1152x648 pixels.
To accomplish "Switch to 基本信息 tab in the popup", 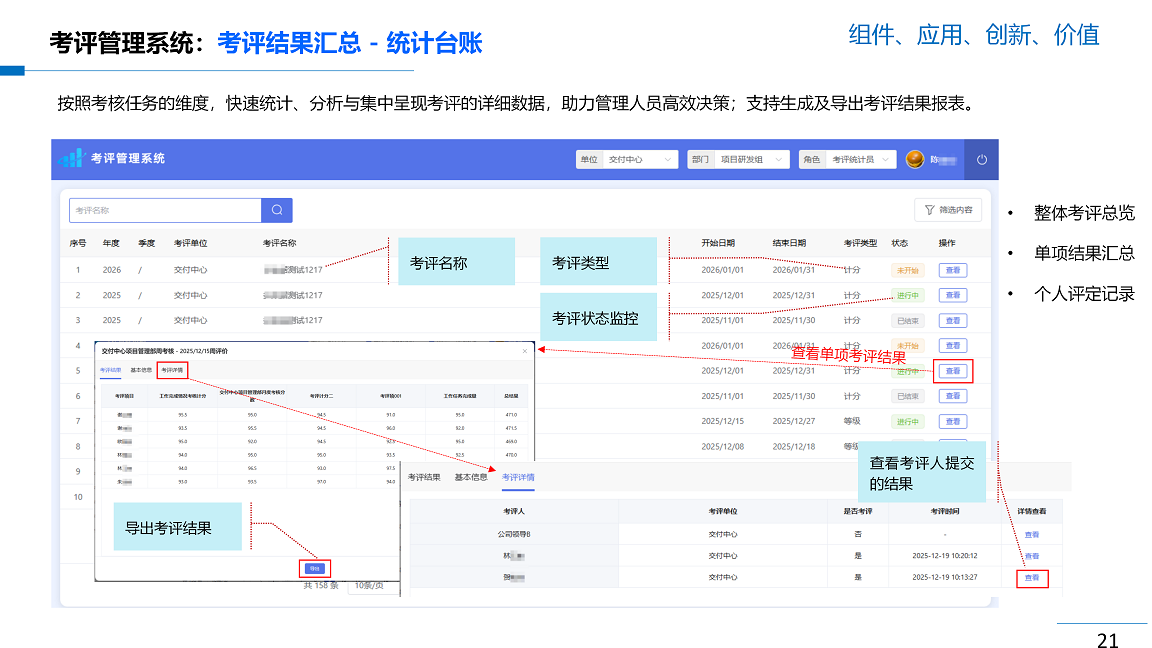I will coord(141,370).
